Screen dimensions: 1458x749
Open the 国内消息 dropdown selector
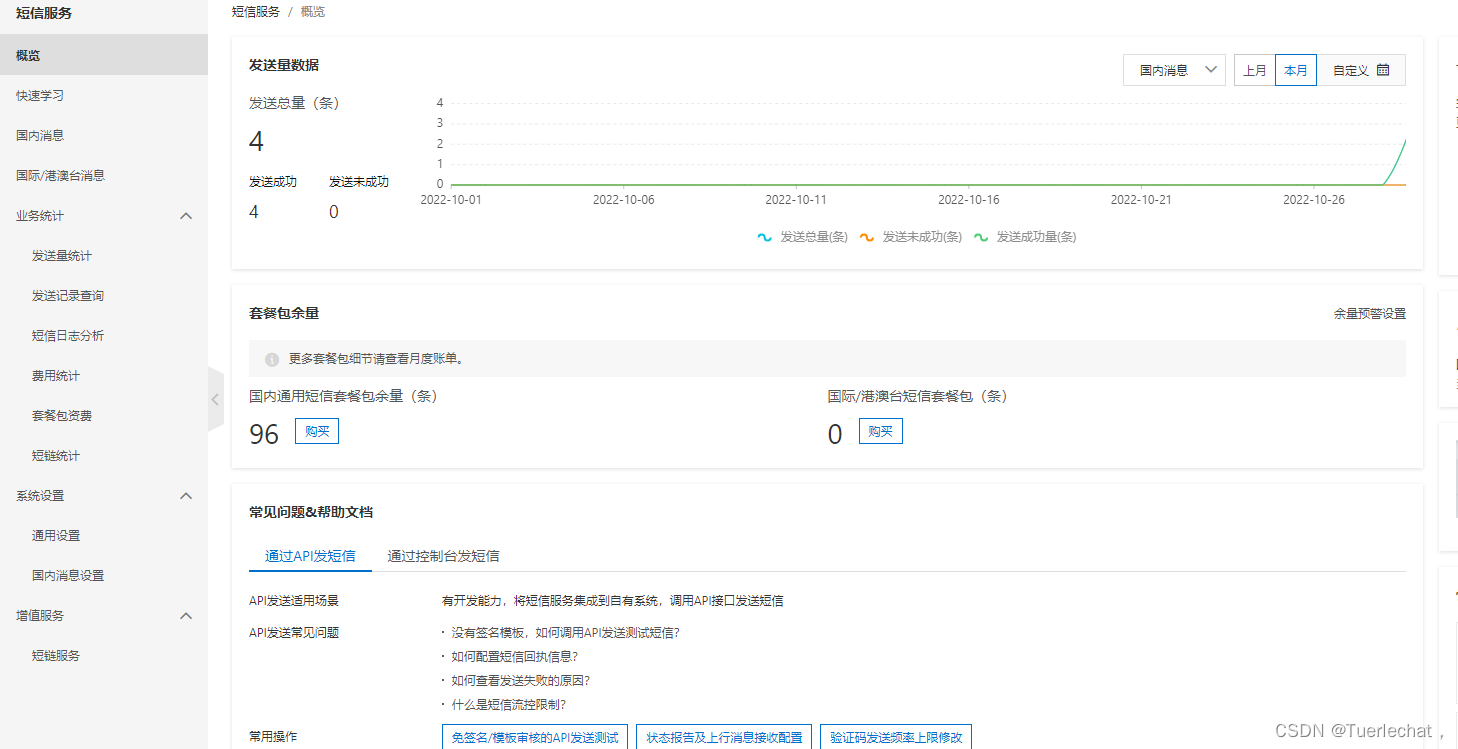coord(1174,70)
